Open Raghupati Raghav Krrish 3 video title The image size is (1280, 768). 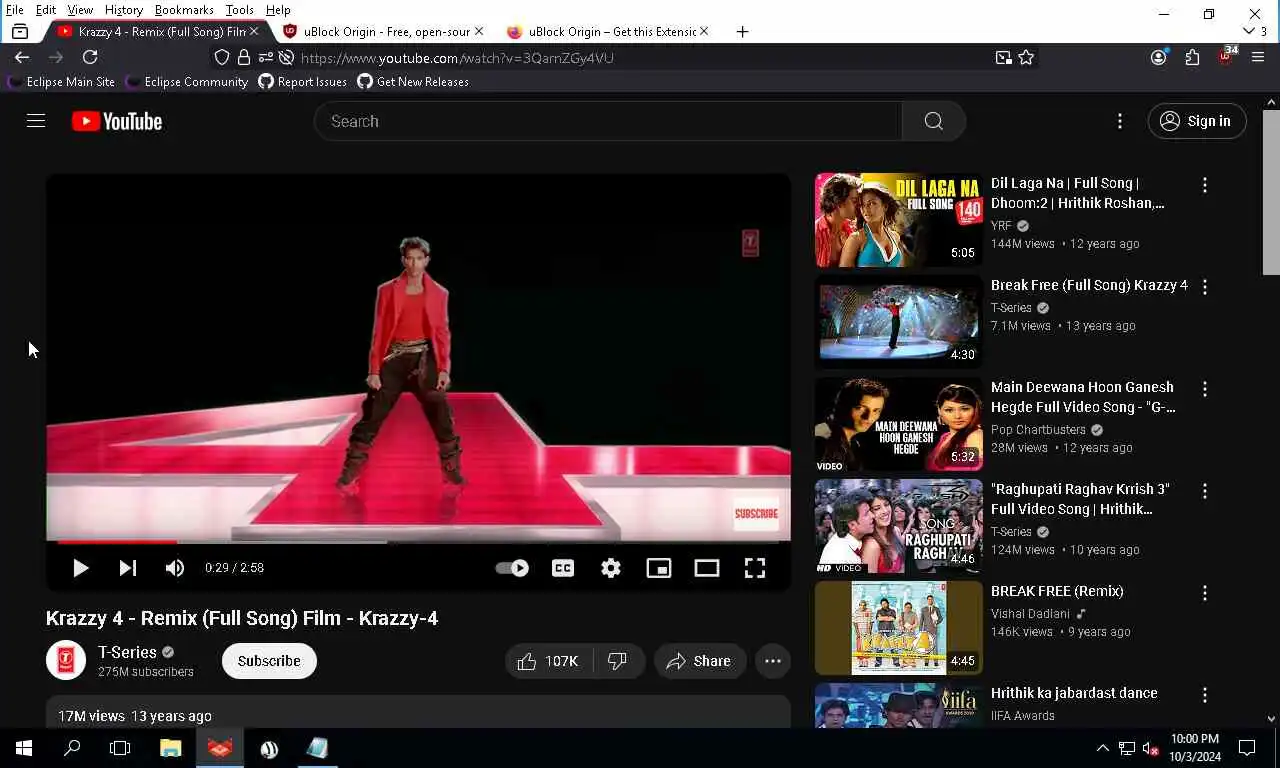(1080, 499)
